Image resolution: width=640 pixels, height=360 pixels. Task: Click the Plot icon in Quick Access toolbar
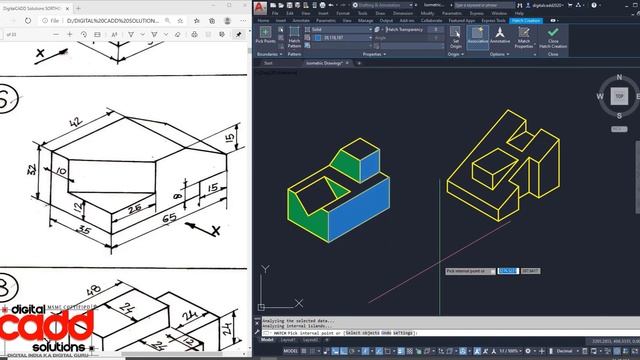pos(322,5)
